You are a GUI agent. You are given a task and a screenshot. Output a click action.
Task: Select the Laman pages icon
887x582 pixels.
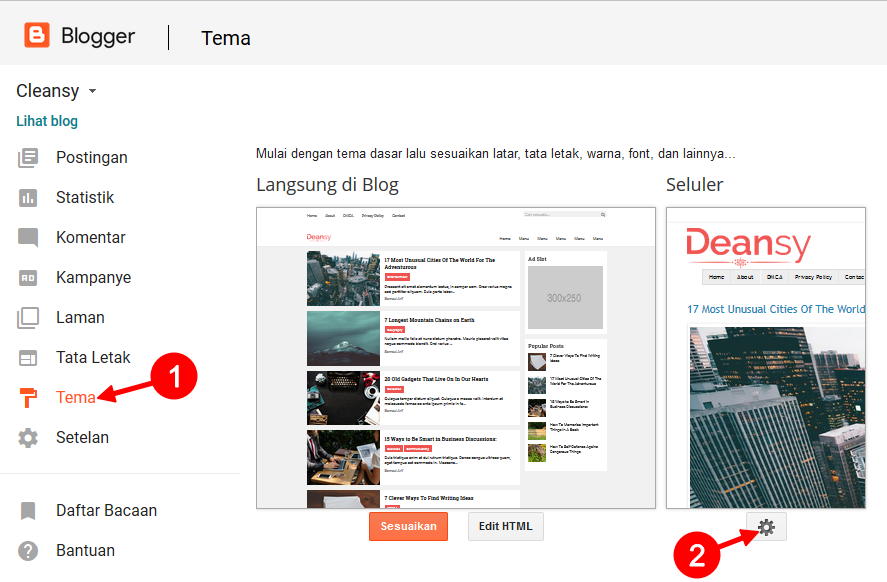coord(28,318)
